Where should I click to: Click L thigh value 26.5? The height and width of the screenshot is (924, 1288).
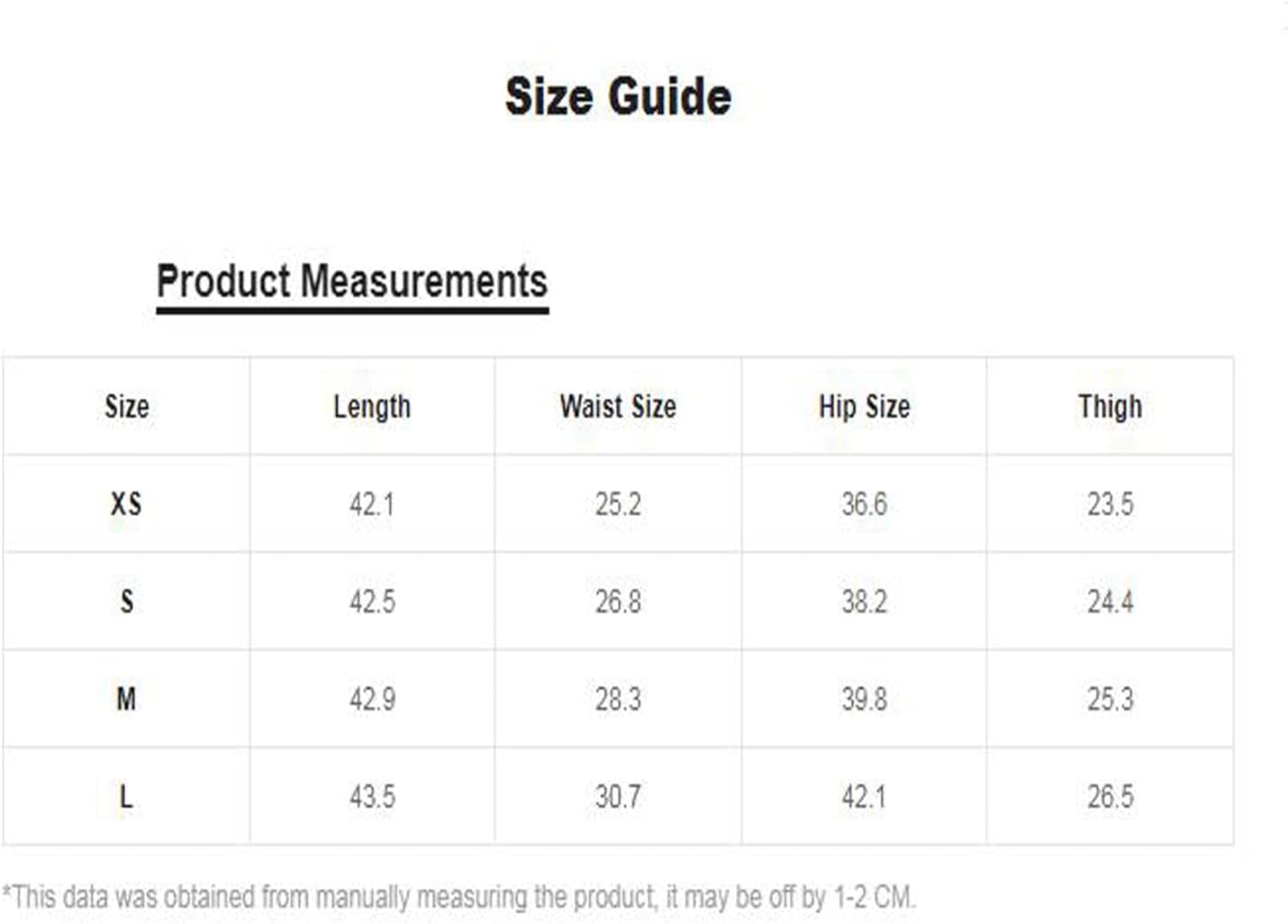(1110, 796)
